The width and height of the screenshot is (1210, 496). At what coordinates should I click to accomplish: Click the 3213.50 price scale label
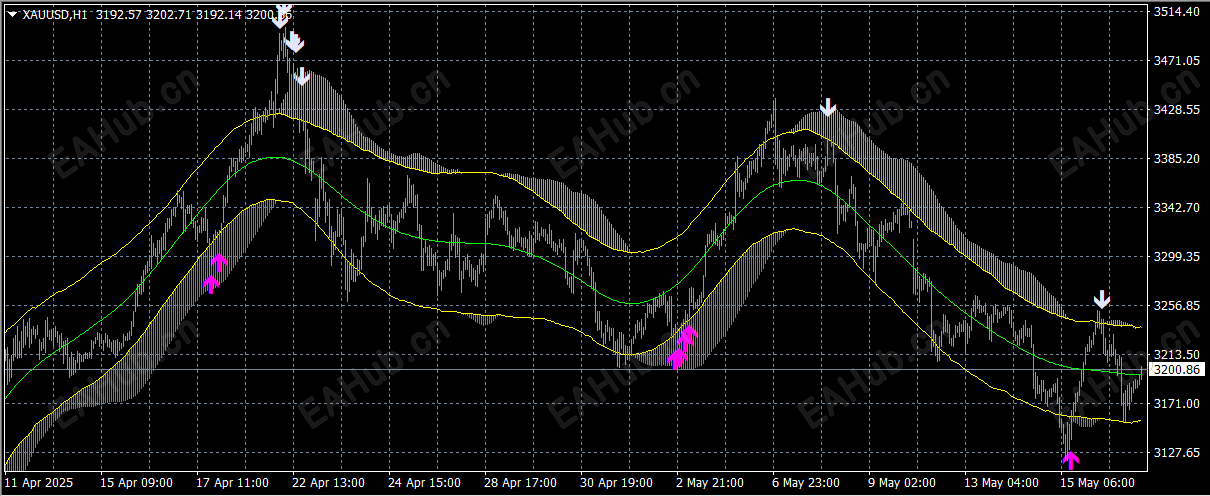[x=1176, y=355]
